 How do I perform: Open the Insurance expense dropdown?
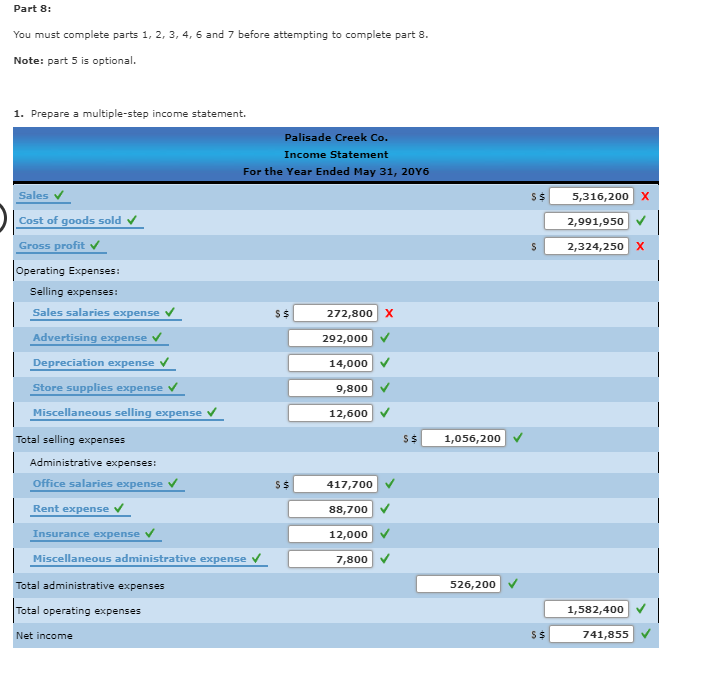pyautogui.click(x=95, y=534)
